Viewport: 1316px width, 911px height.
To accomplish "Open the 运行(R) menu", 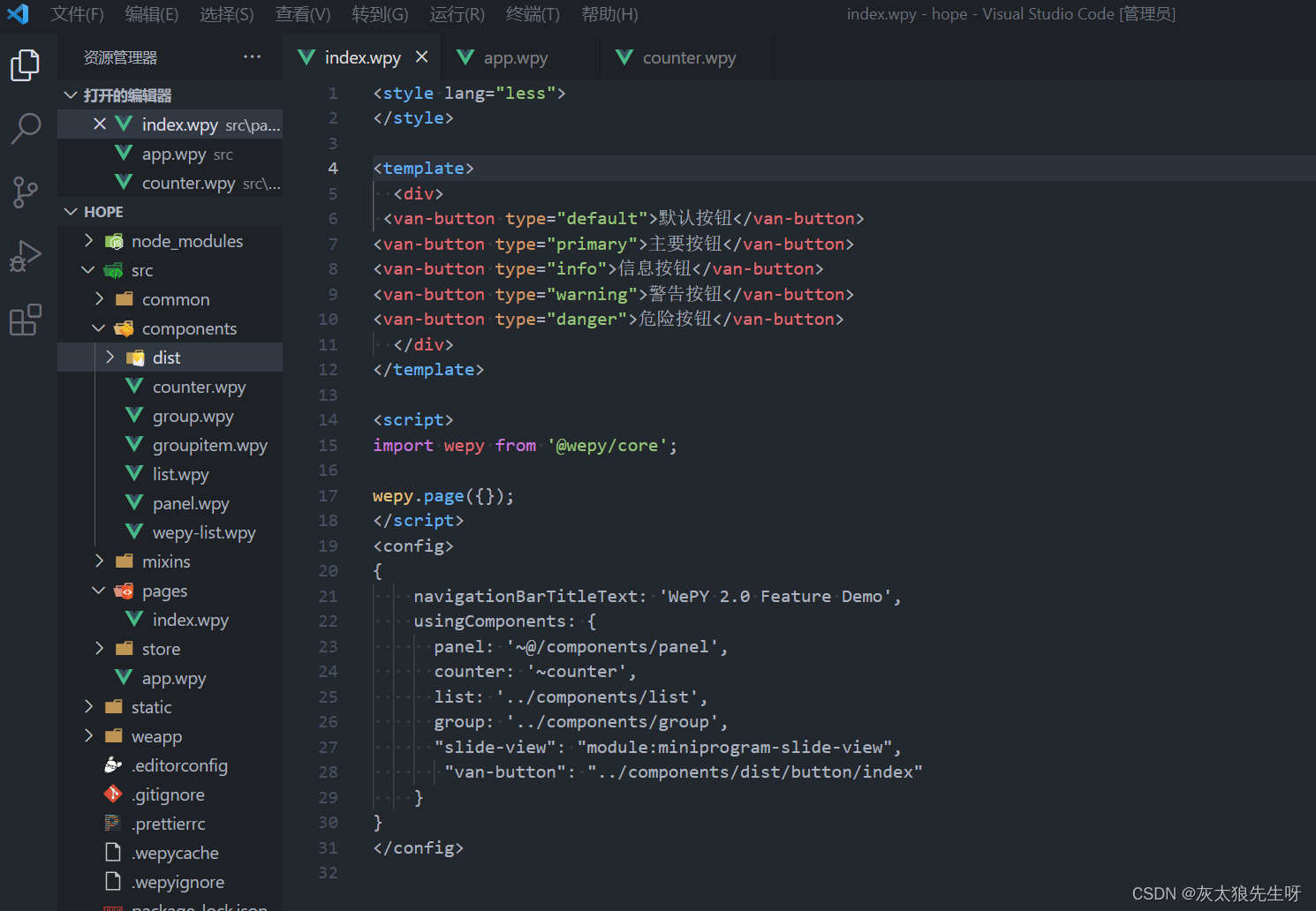I will pyautogui.click(x=458, y=14).
